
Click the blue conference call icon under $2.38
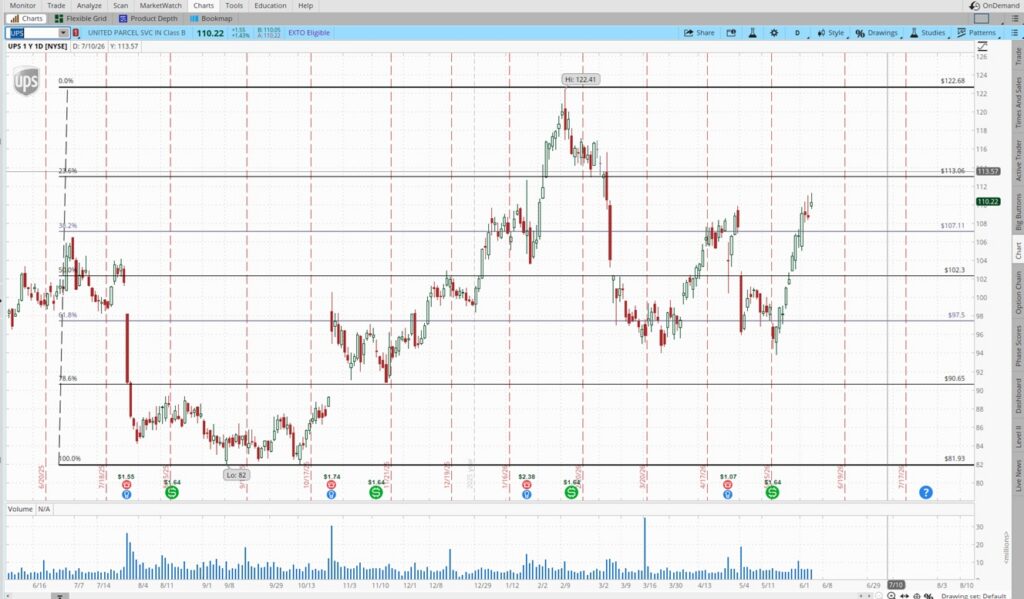pyautogui.click(x=526, y=494)
